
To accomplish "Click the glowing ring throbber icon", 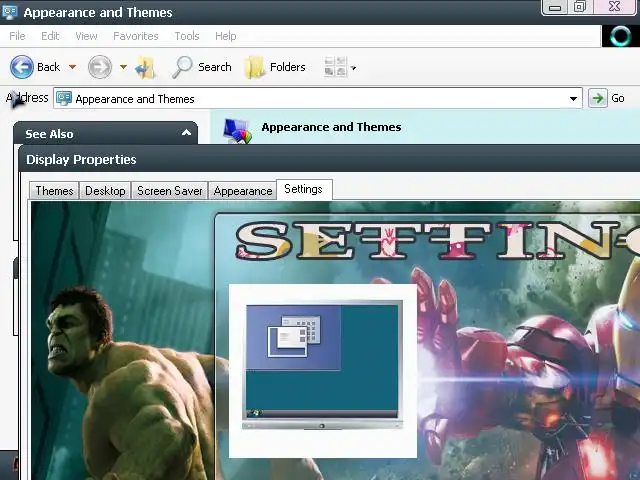I will tap(620, 36).
